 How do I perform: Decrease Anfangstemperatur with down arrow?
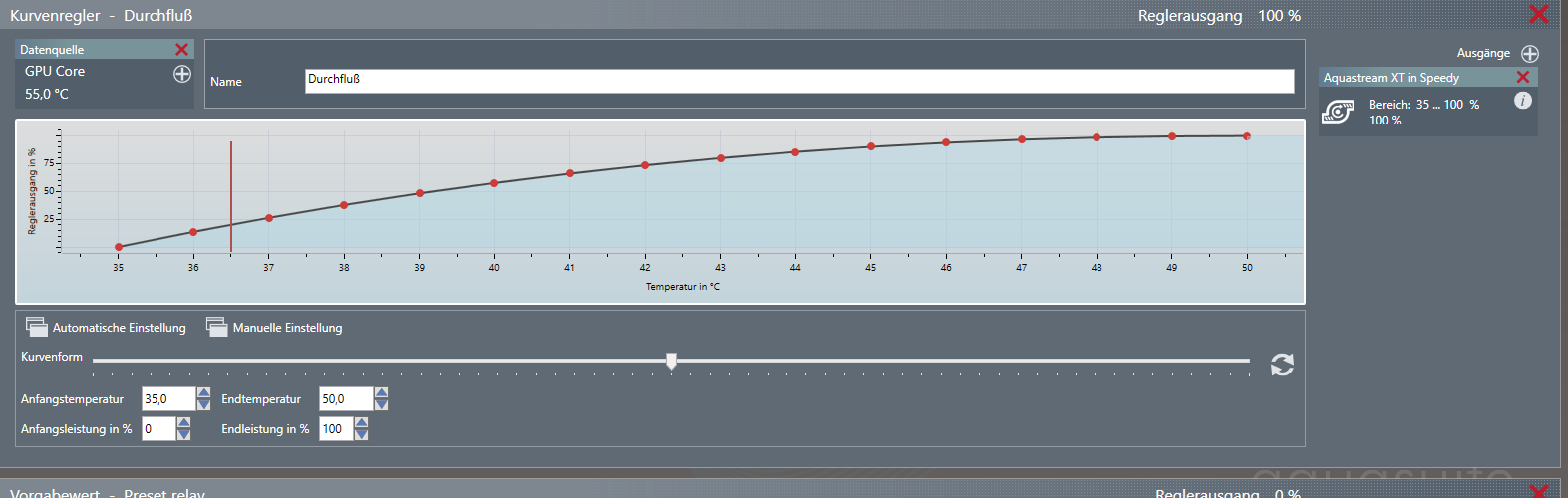[203, 404]
